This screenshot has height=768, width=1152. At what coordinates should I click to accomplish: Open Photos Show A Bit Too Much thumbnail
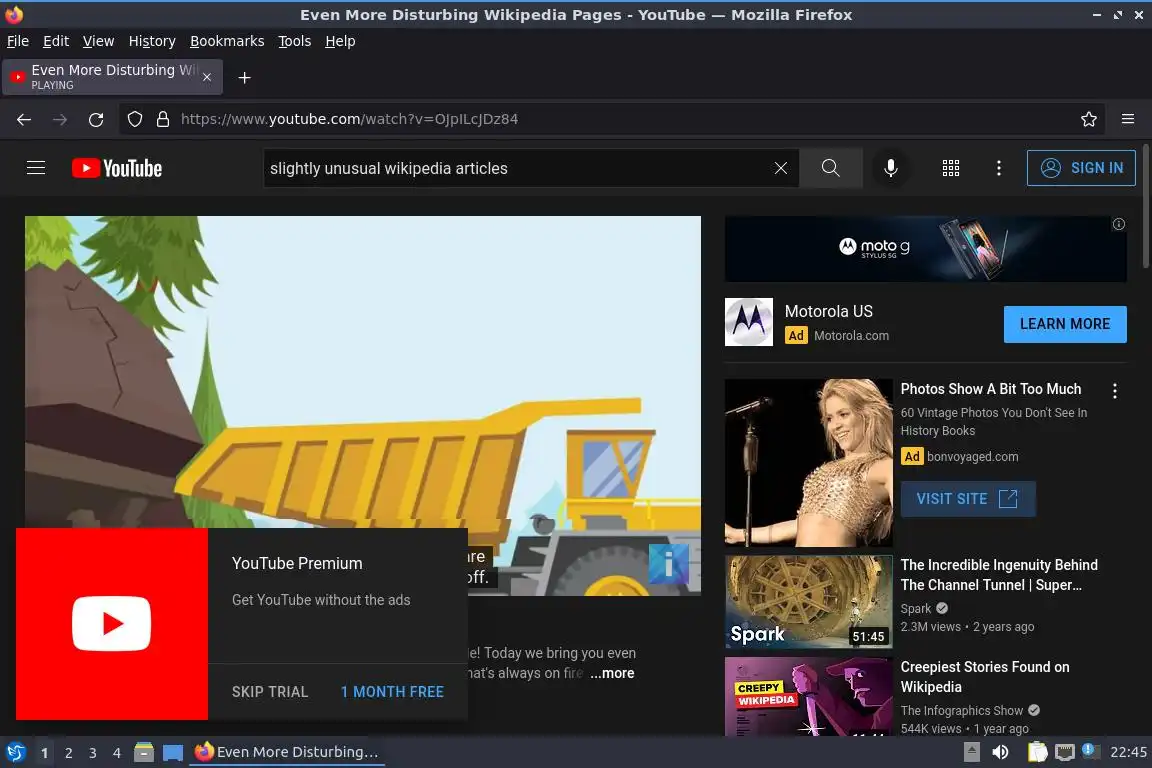tap(809, 463)
